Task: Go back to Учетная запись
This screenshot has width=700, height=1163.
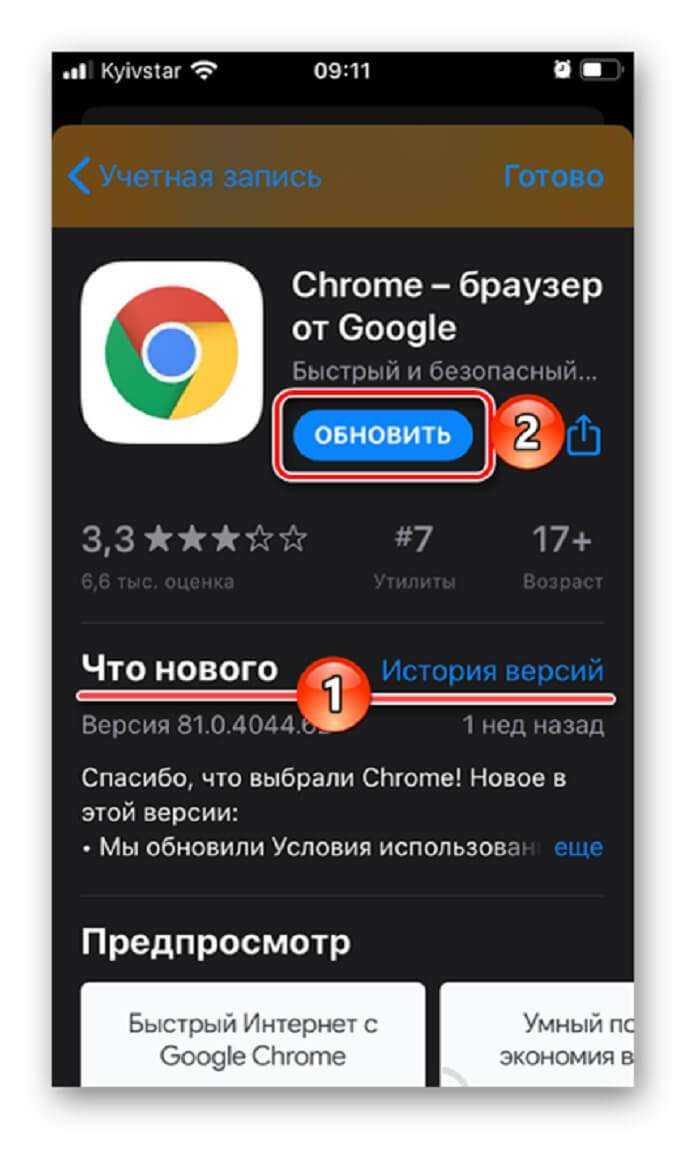Action: [x=210, y=177]
